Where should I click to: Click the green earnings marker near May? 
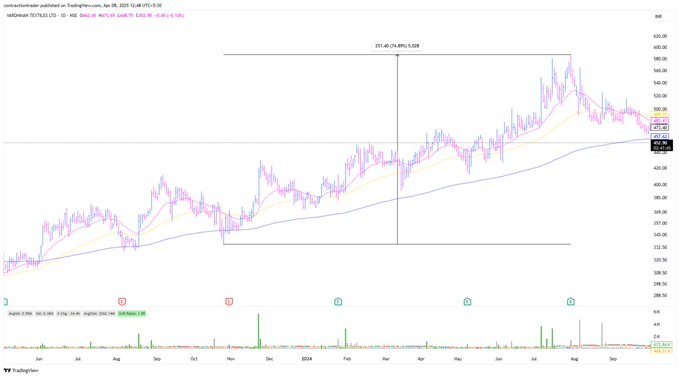click(468, 301)
